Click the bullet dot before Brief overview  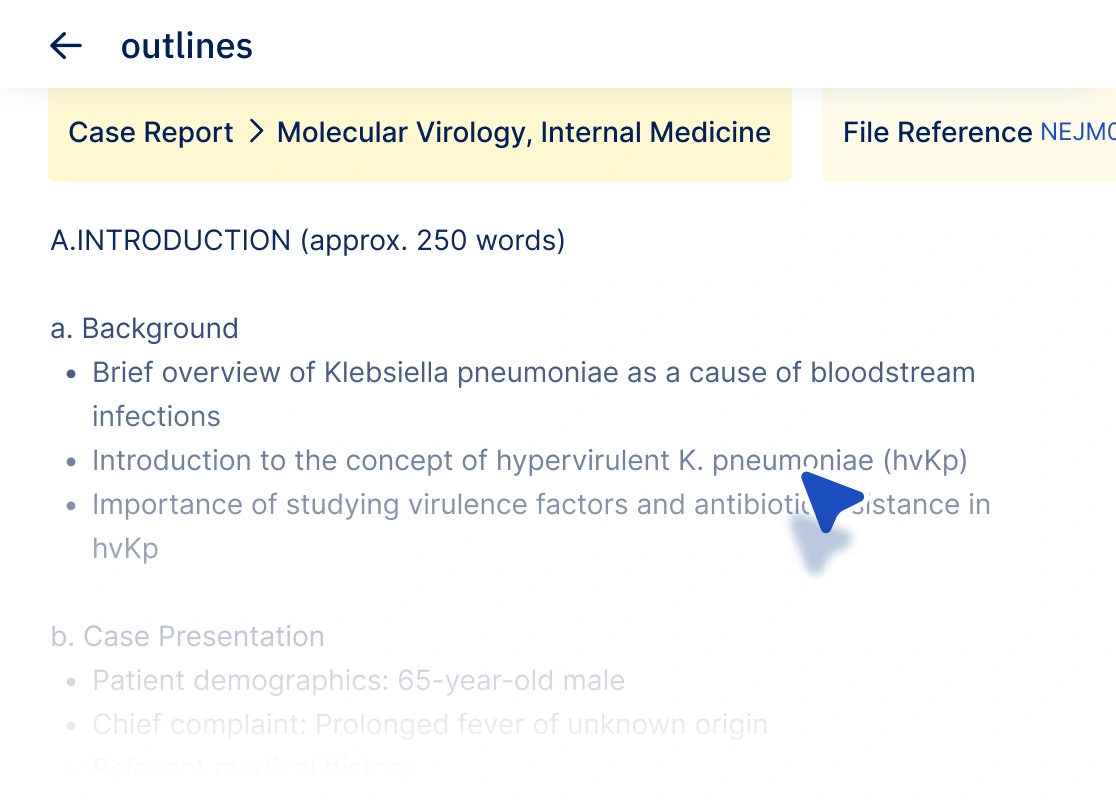tap(71, 374)
